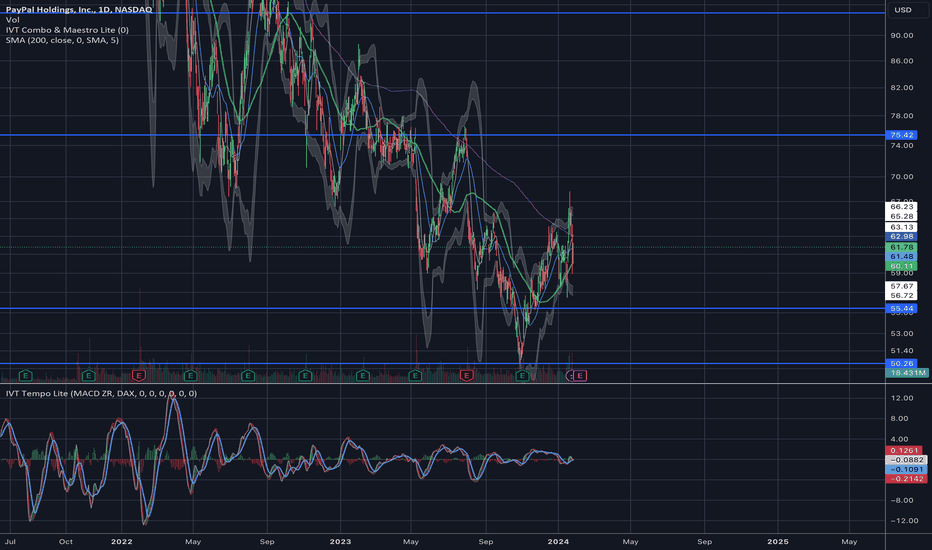Screen dimensions: 932x550
Task: Click the 82.00 price axis label
Action: 902,87
